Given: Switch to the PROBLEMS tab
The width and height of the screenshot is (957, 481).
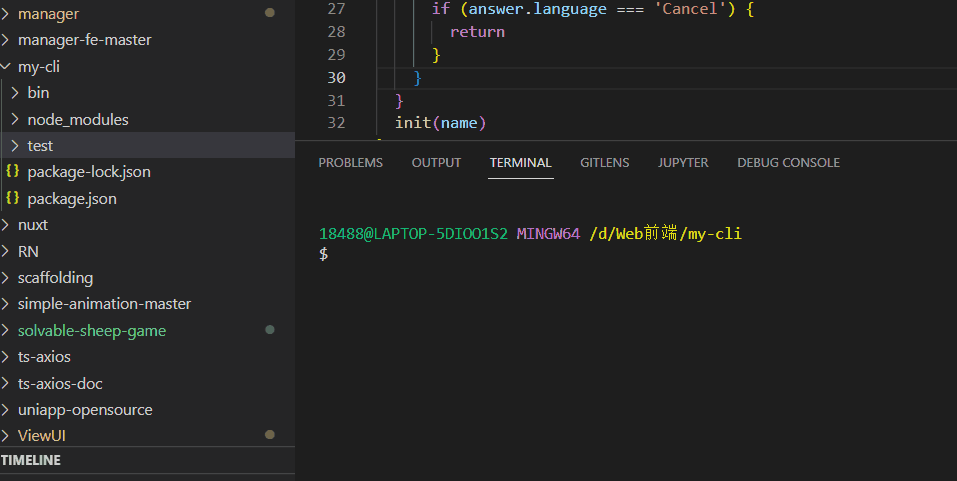Looking at the screenshot, I should pos(350,162).
